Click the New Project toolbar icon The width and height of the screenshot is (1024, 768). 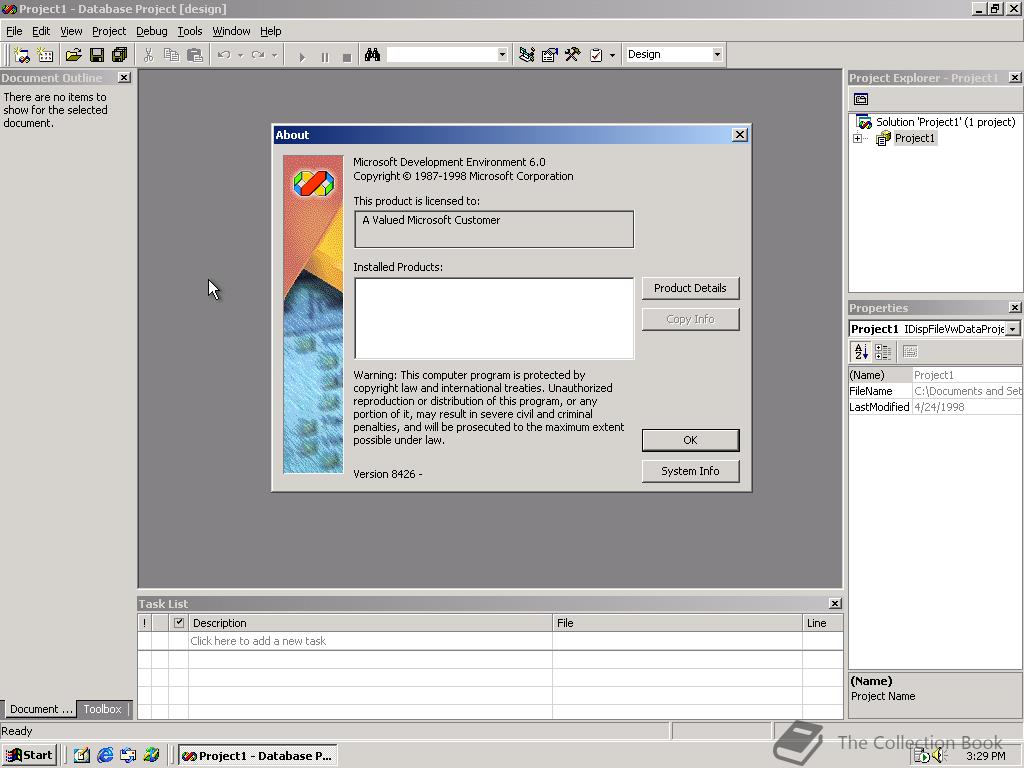click(x=22, y=55)
